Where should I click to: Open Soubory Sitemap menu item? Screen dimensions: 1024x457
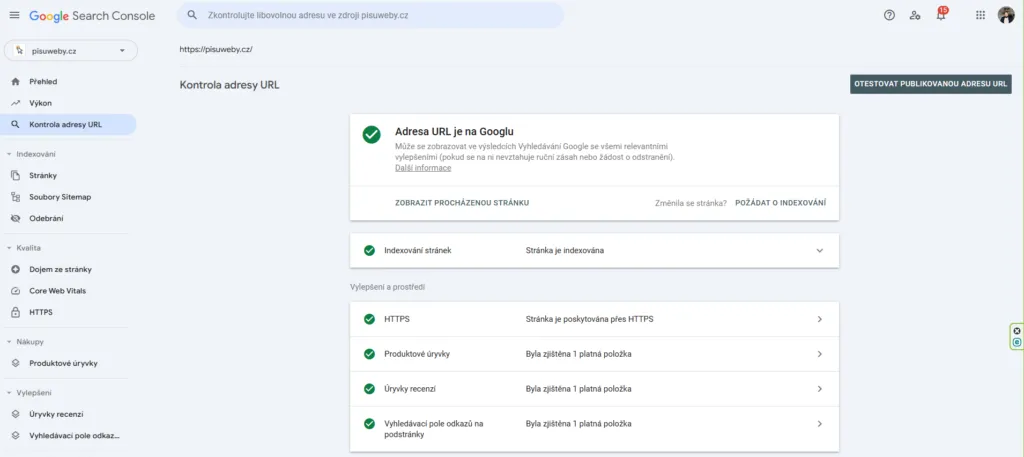tap(68, 197)
